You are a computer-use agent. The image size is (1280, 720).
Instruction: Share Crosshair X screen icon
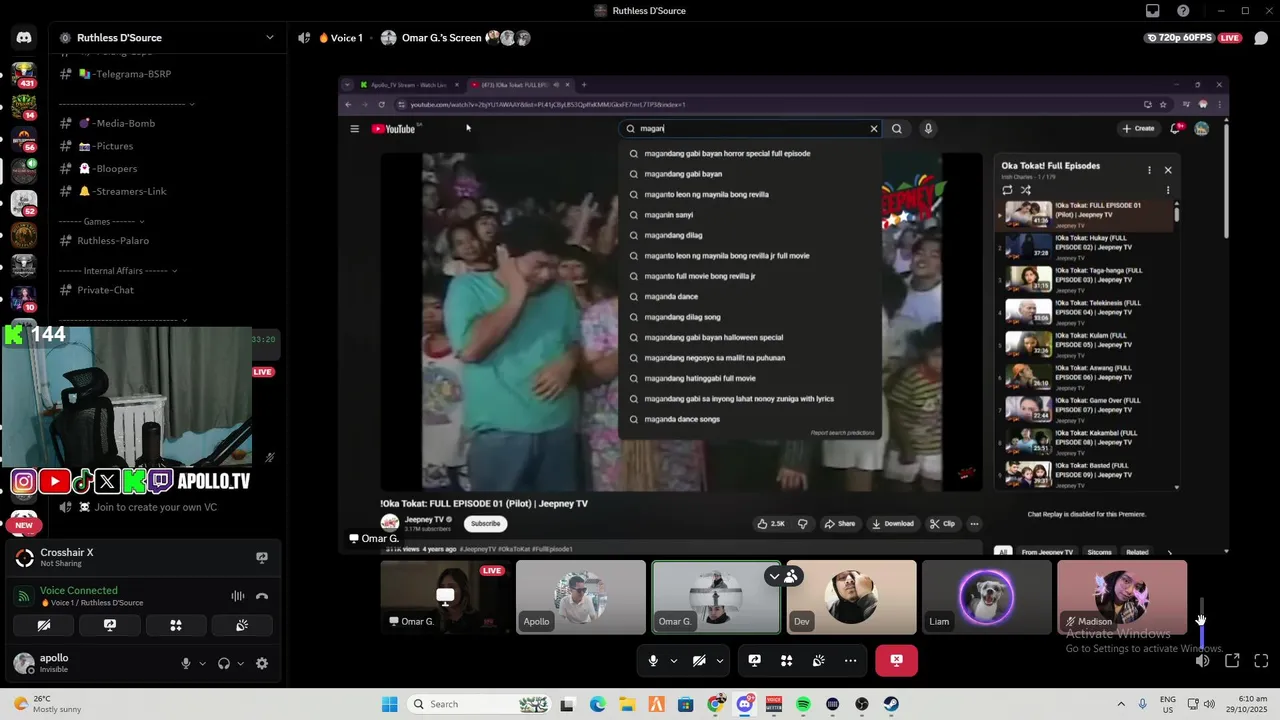click(262, 558)
